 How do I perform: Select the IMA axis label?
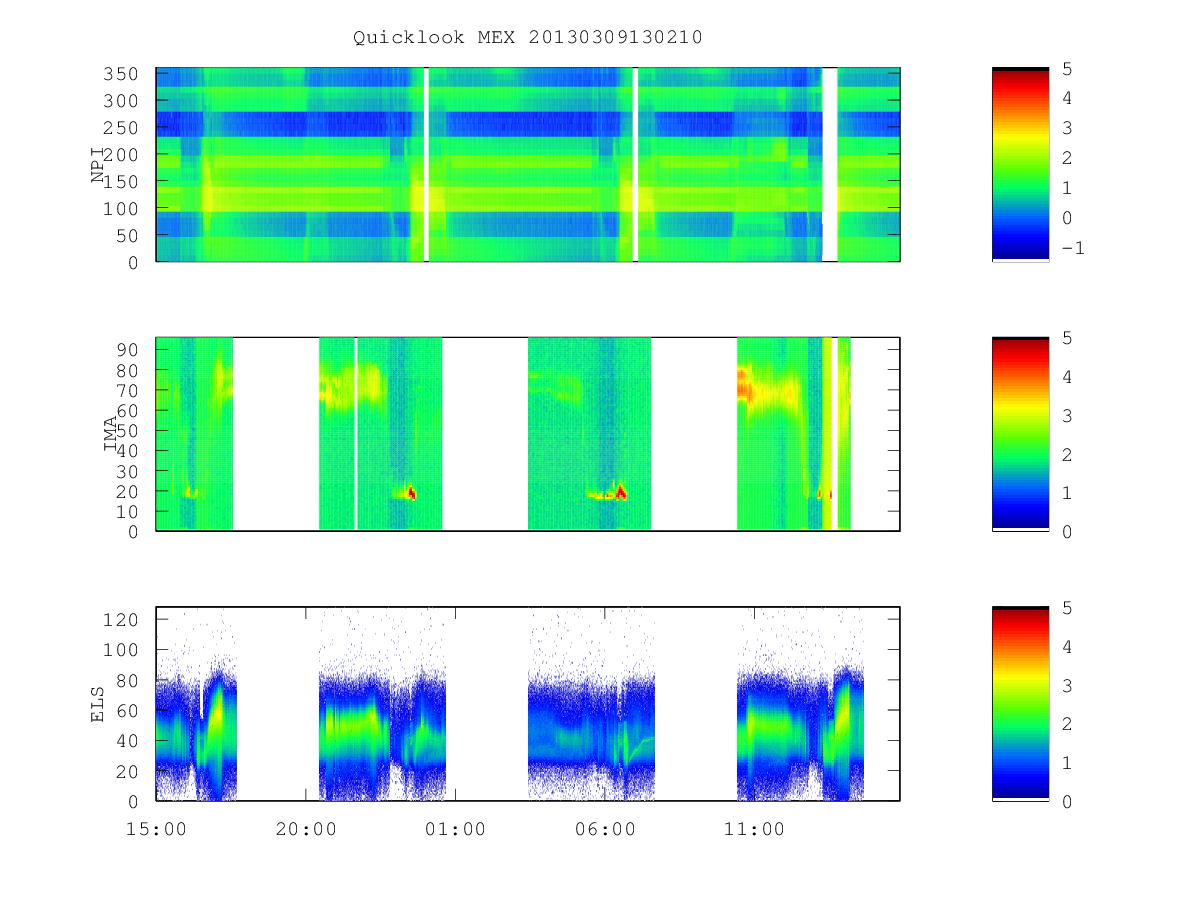pos(111,434)
